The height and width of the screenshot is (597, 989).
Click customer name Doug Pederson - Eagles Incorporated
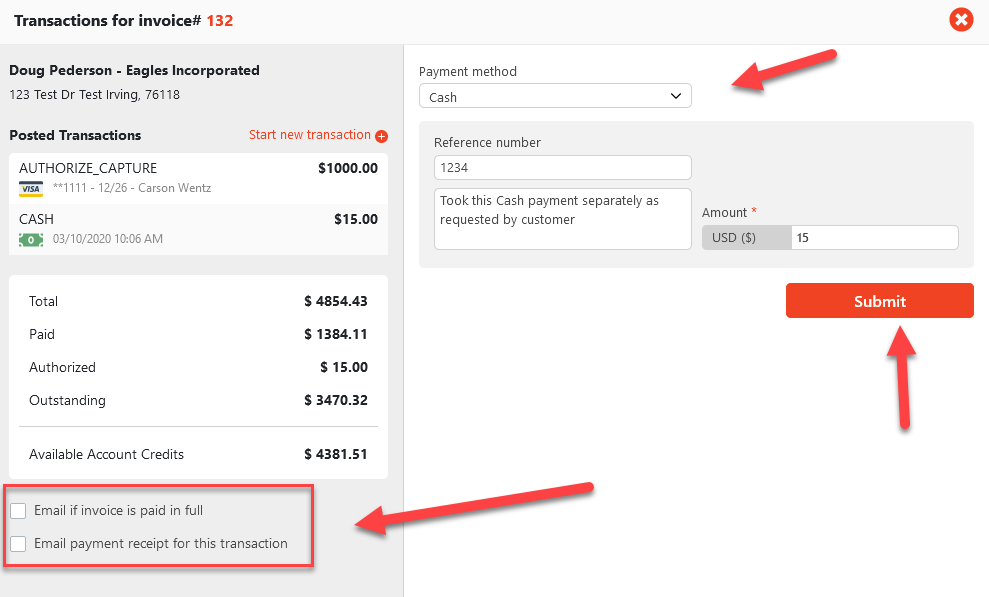coord(134,71)
